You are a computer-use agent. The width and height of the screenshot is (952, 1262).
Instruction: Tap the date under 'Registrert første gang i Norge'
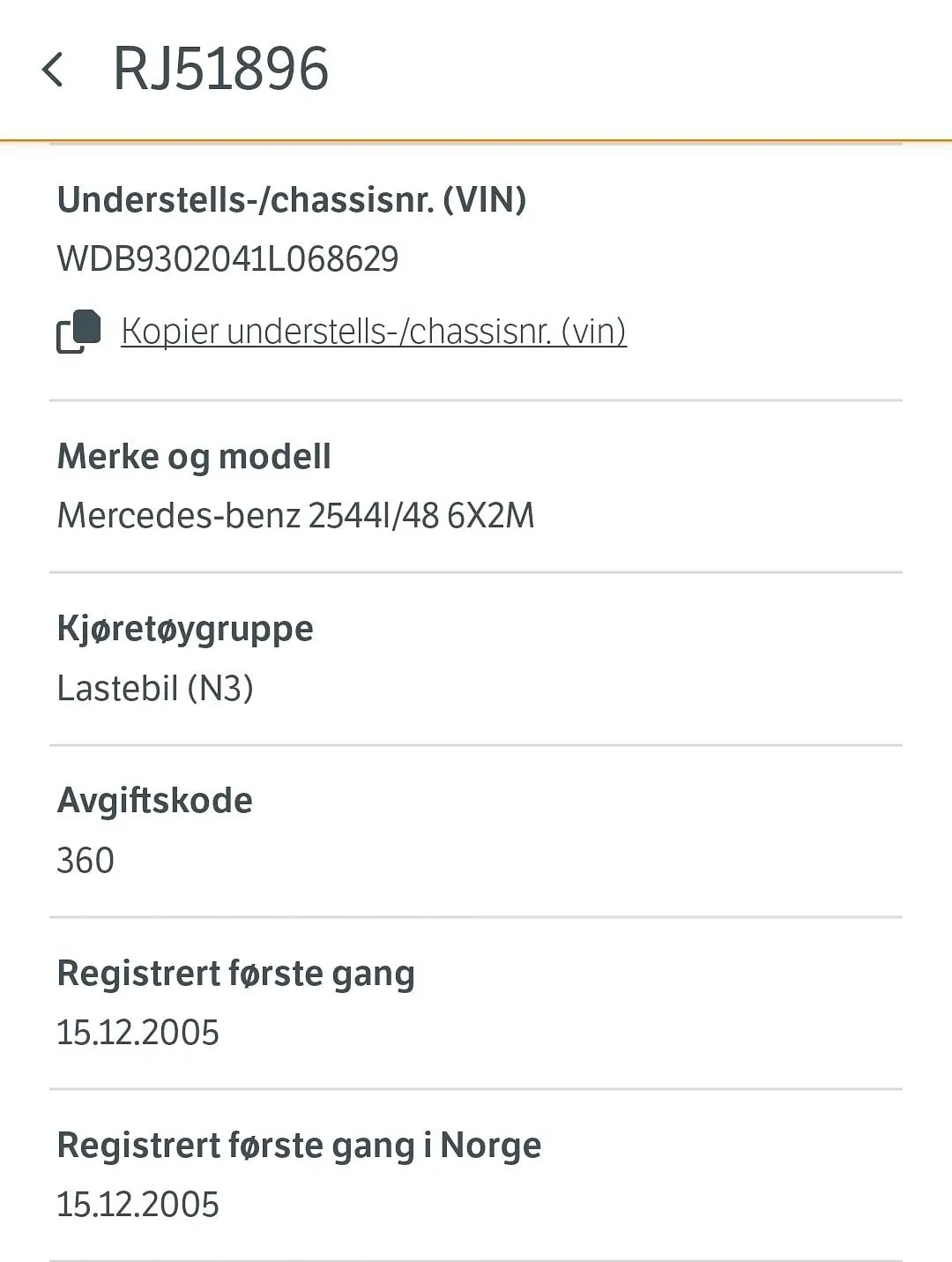point(138,1205)
